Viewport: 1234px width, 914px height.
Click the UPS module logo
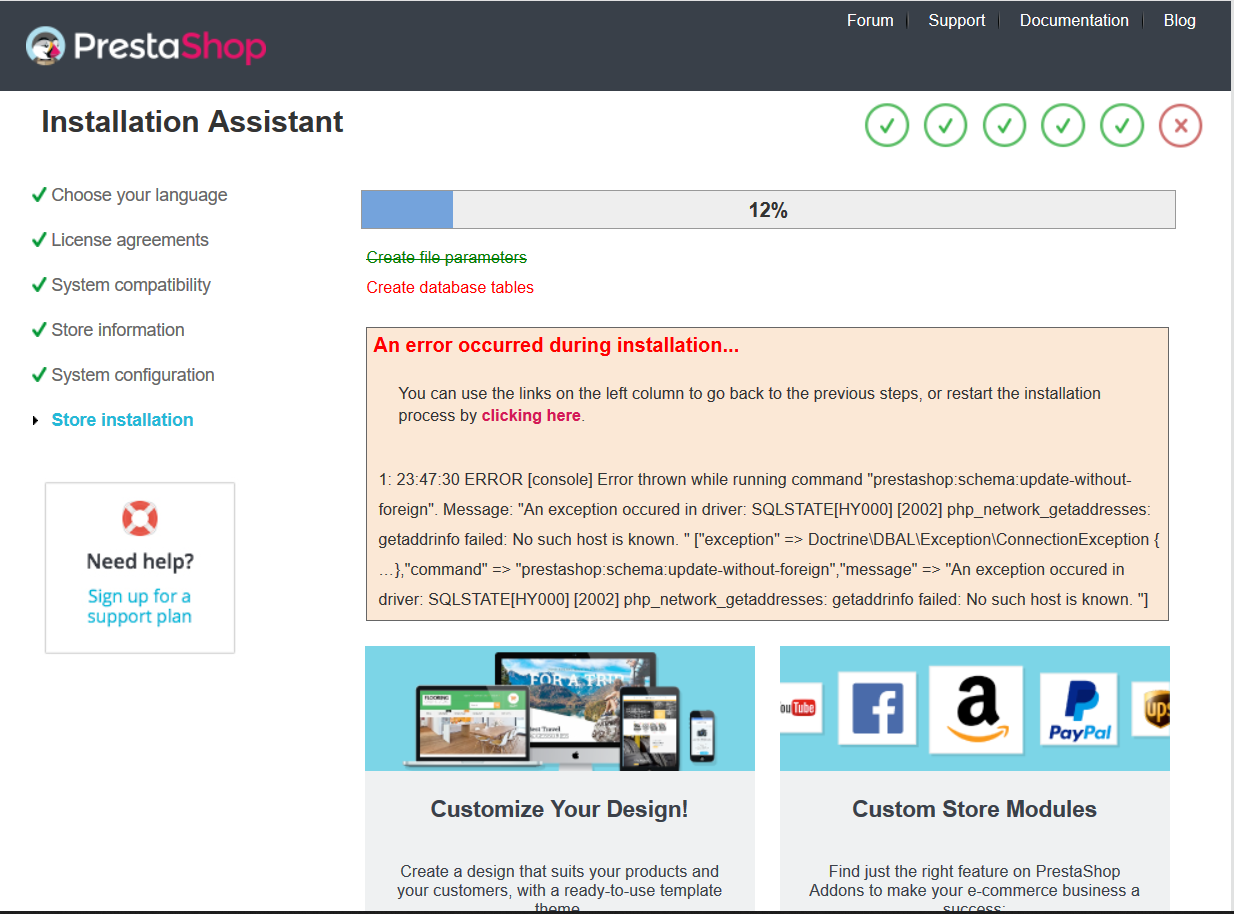pos(1151,710)
